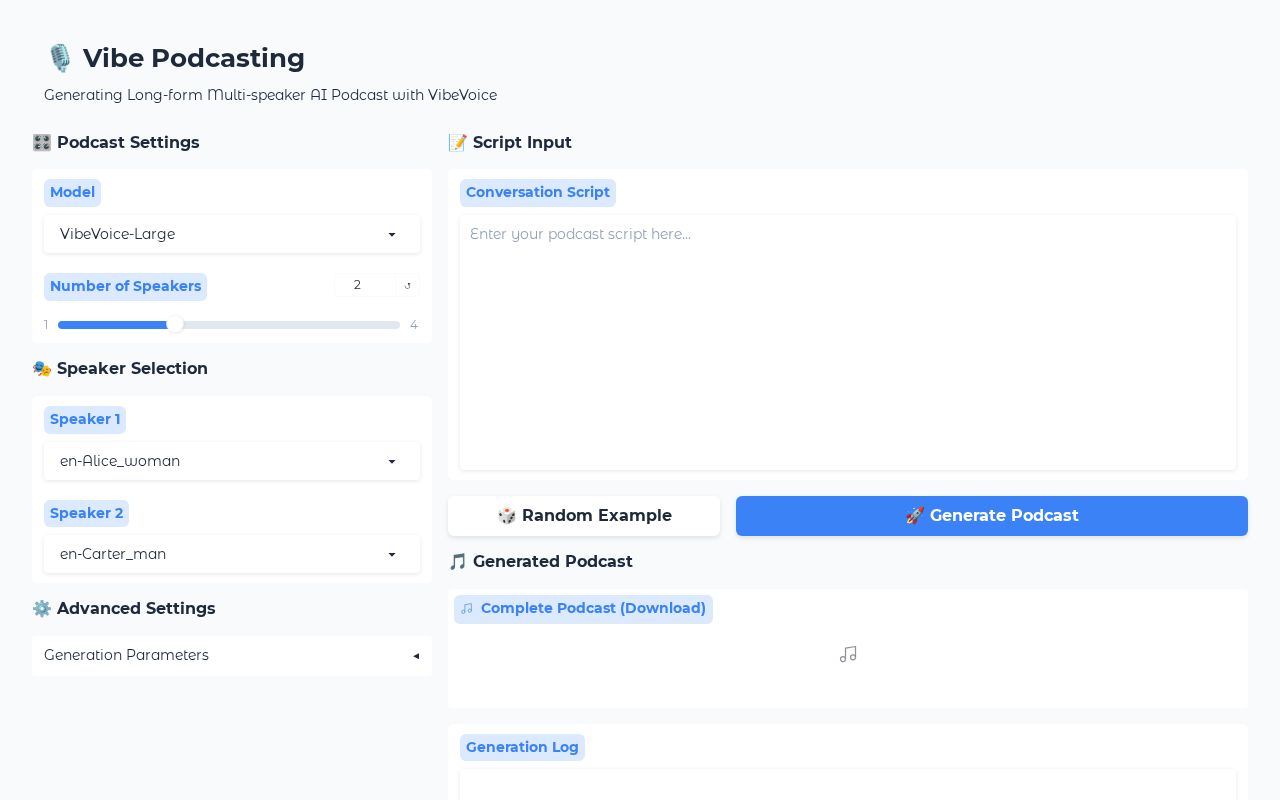The width and height of the screenshot is (1280, 800).
Task: Reset the Number of Speakers value
Action: coord(407,286)
